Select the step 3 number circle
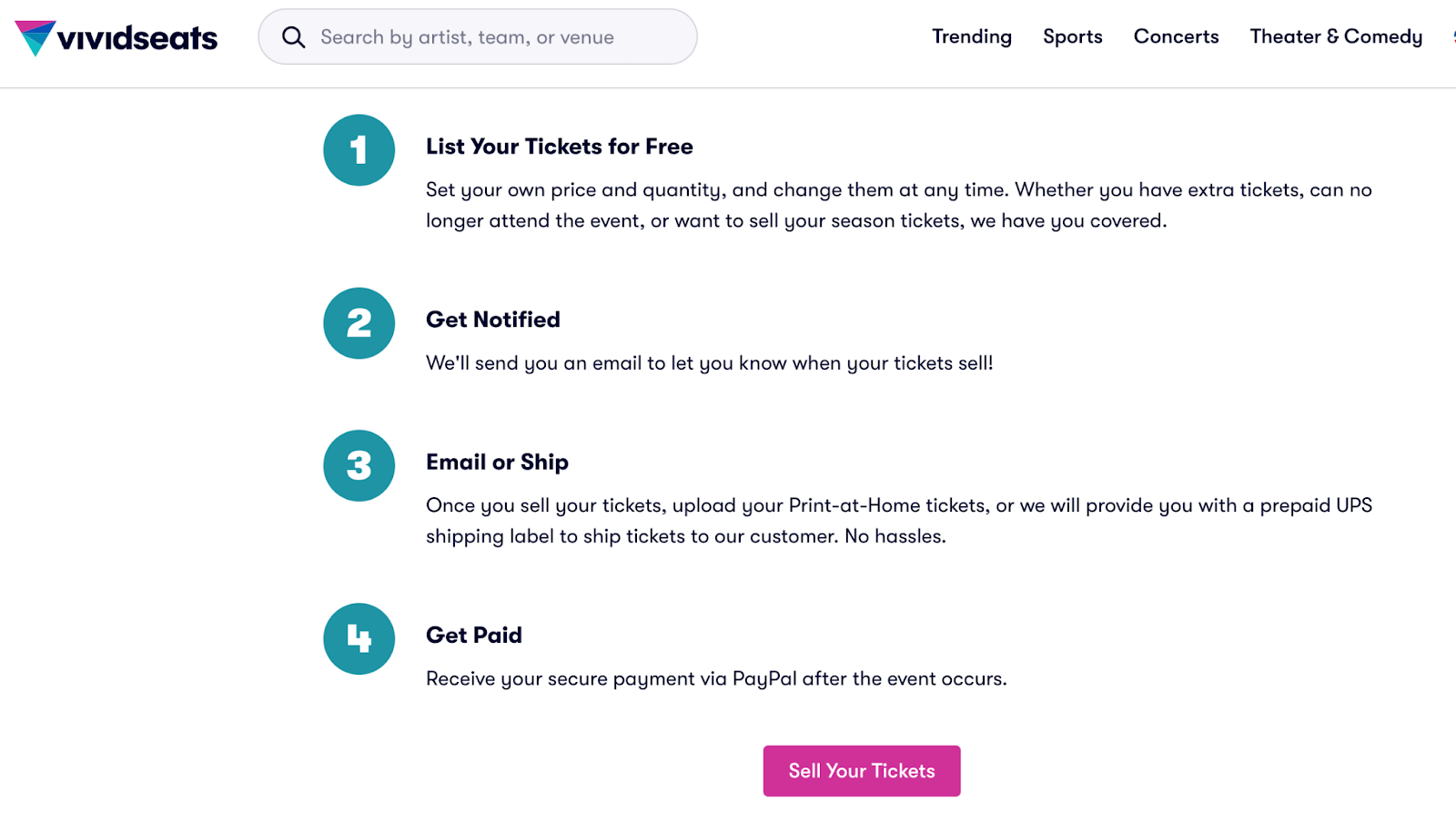The height and width of the screenshot is (834, 1456). point(359,465)
